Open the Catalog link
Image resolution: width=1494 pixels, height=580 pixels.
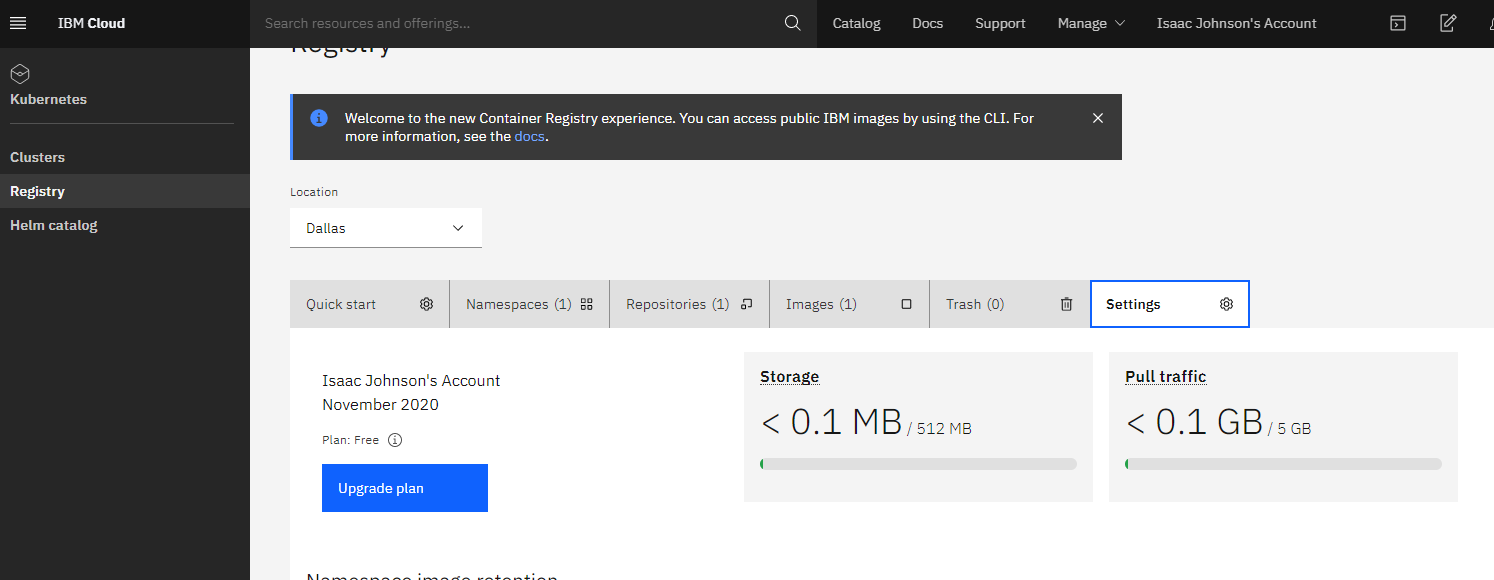(857, 23)
